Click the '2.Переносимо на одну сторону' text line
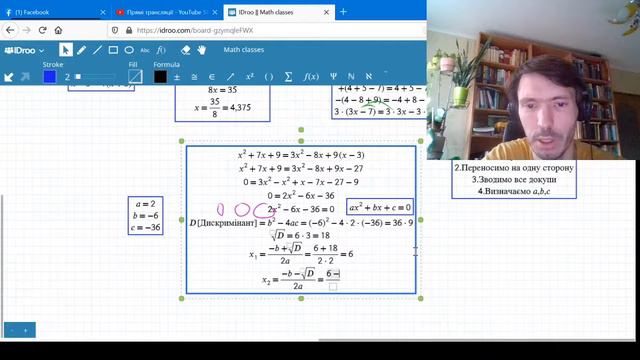 (x=514, y=168)
